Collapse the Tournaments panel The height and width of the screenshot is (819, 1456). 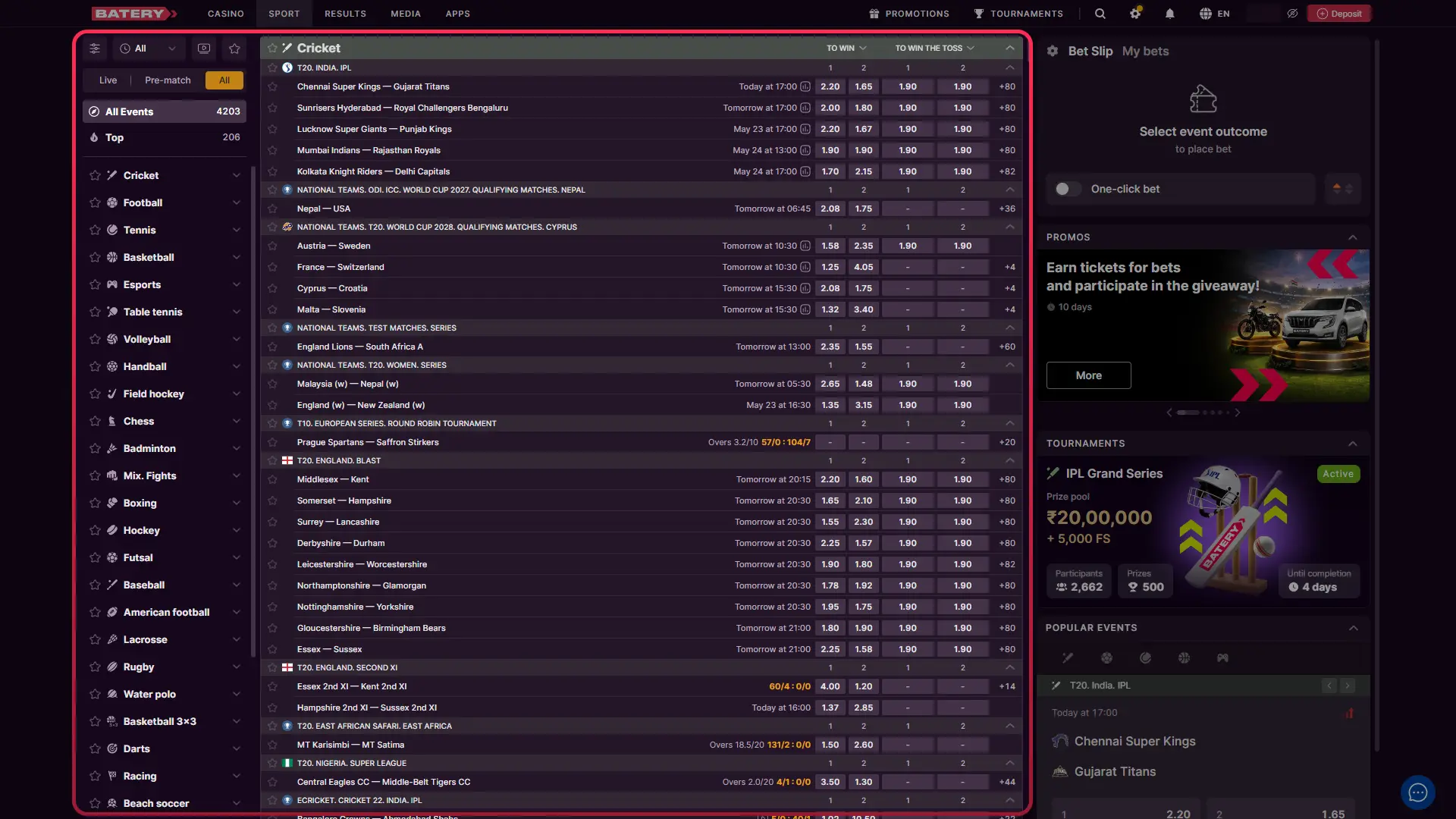[x=1353, y=444]
